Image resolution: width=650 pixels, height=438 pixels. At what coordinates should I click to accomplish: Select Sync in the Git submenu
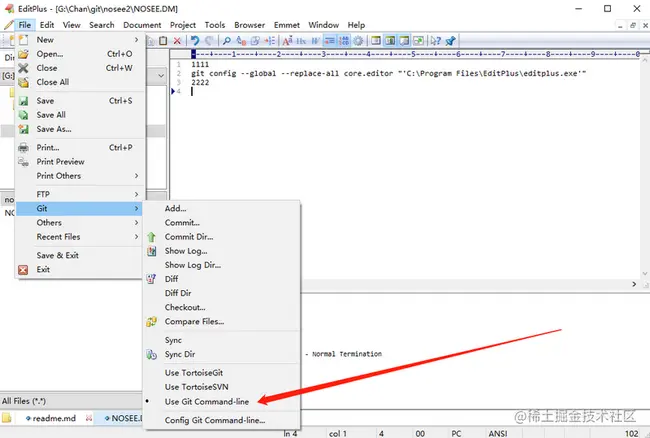pyautogui.click(x=222, y=340)
